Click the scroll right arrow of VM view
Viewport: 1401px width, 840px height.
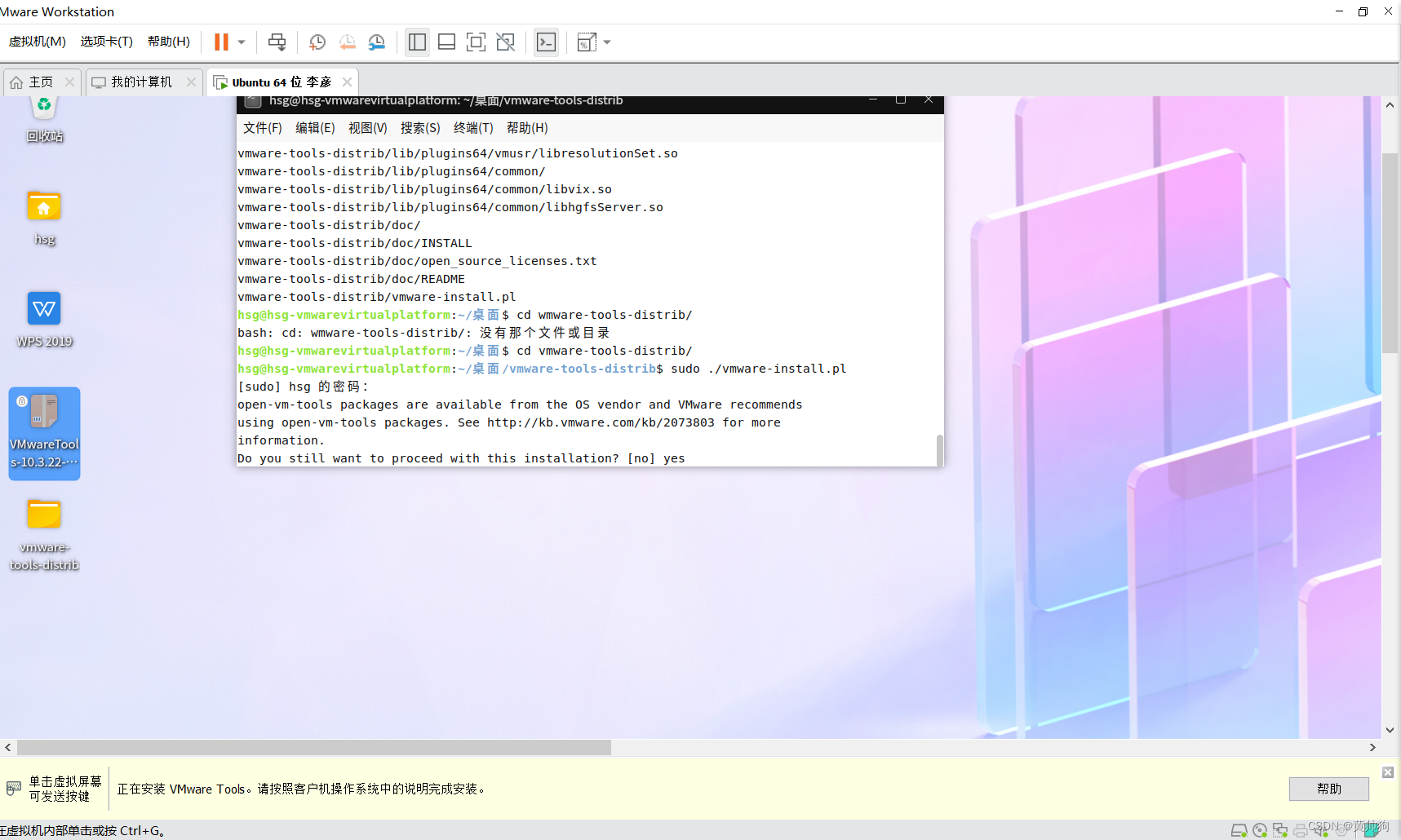click(x=1372, y=747)
